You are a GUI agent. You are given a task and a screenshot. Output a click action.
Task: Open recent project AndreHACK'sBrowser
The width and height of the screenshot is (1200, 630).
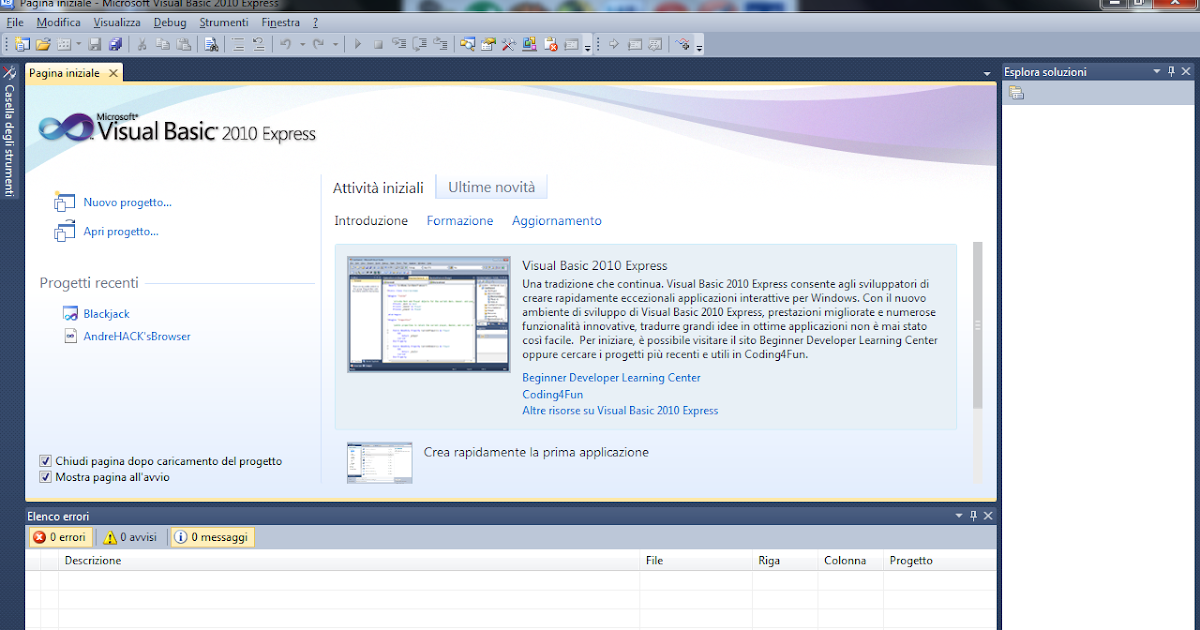[x=137, y=336]
